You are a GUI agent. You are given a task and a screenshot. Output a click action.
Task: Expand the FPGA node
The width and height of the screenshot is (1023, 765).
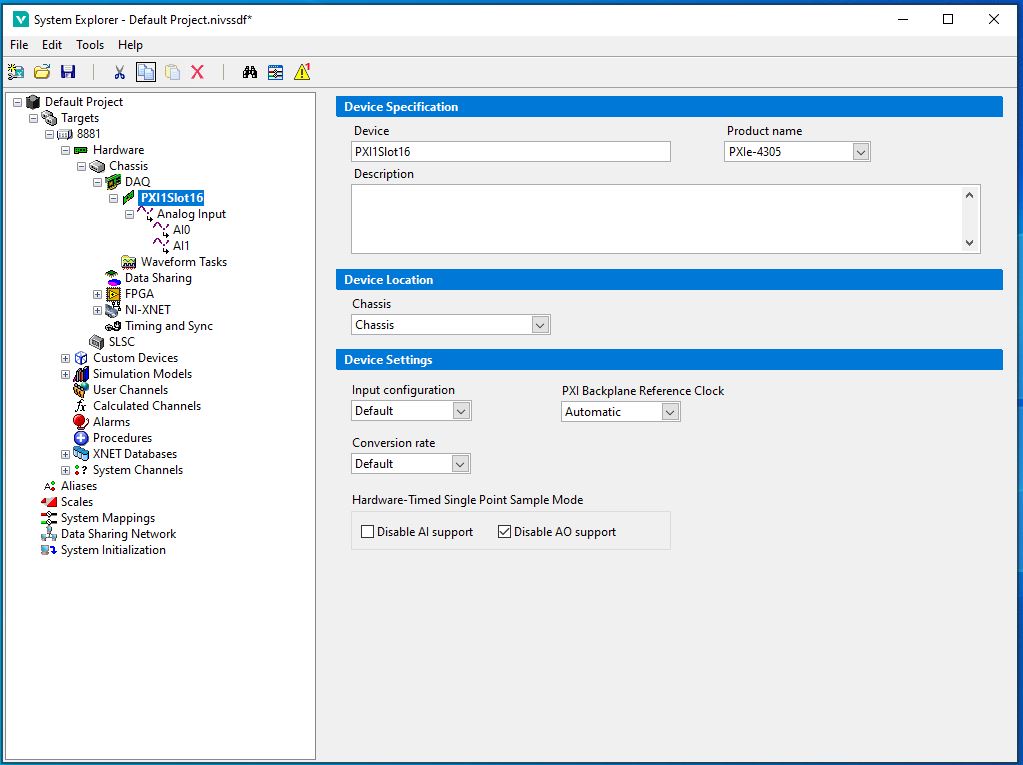click(x=97, y=294)
